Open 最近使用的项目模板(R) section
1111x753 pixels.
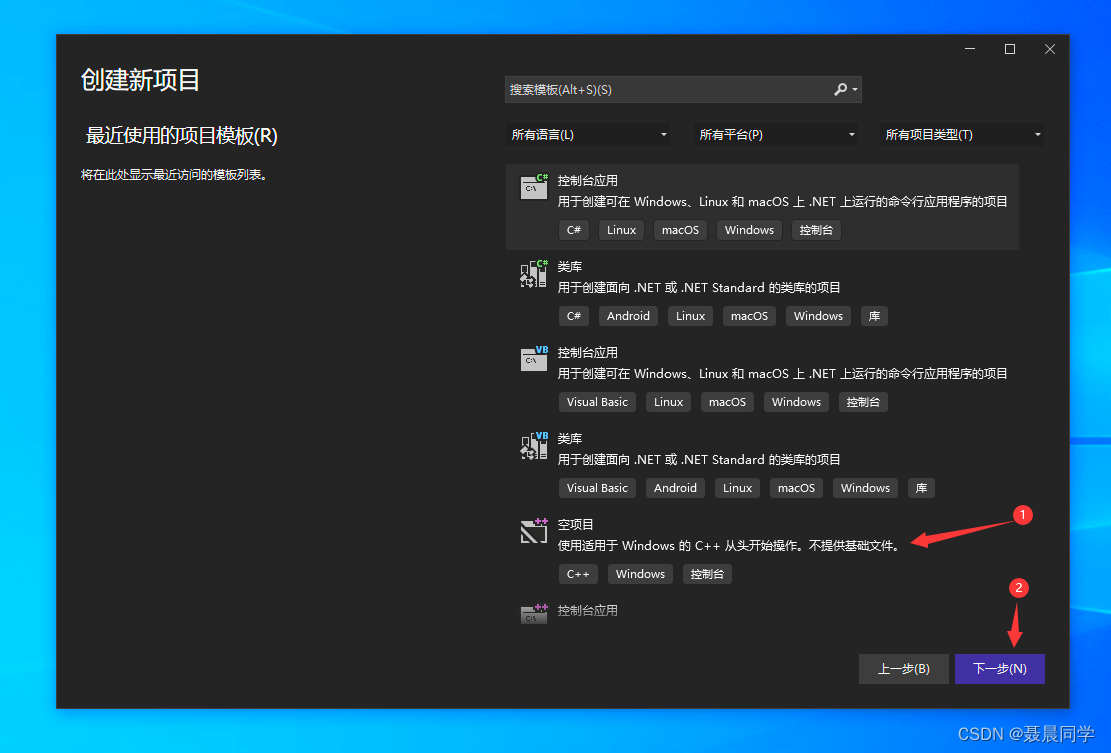(x=183, y=135)
